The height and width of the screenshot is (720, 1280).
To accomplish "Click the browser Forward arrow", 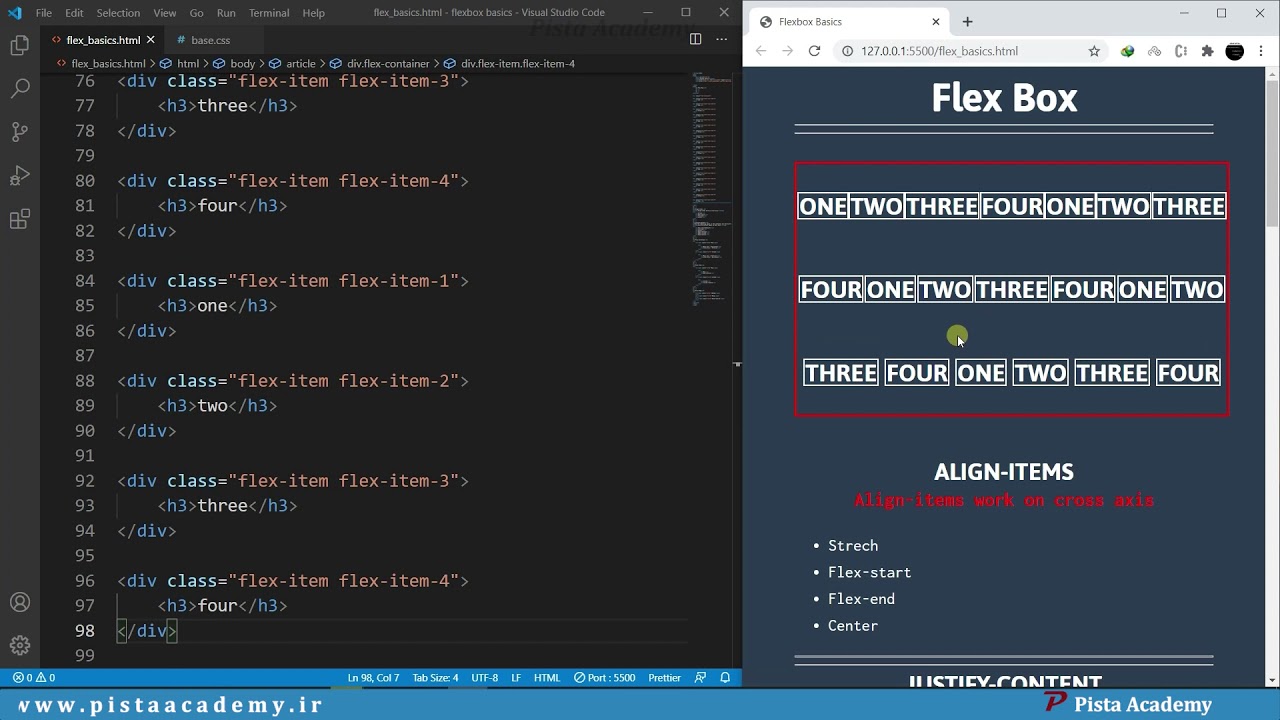I will [787, 51].
